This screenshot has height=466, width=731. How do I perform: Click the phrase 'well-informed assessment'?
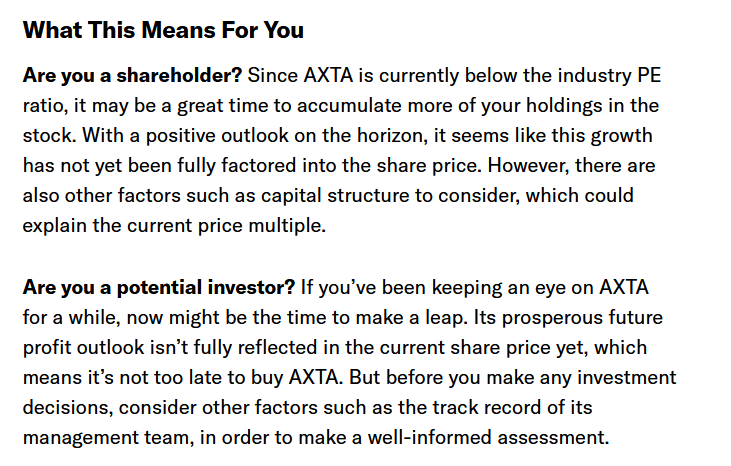488,438
